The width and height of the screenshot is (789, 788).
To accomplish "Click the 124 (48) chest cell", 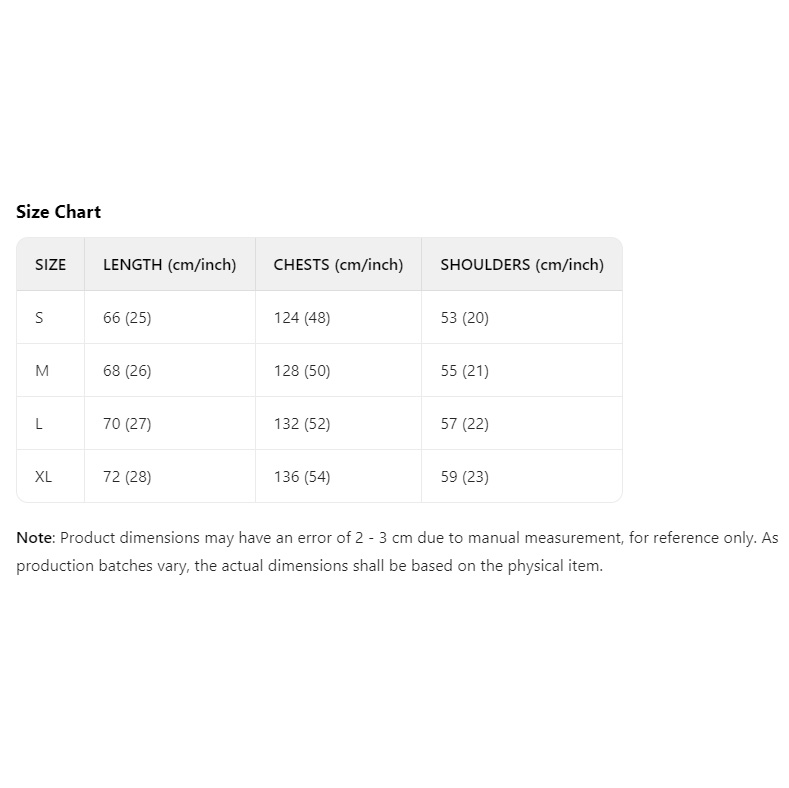I will pos(301,318).
